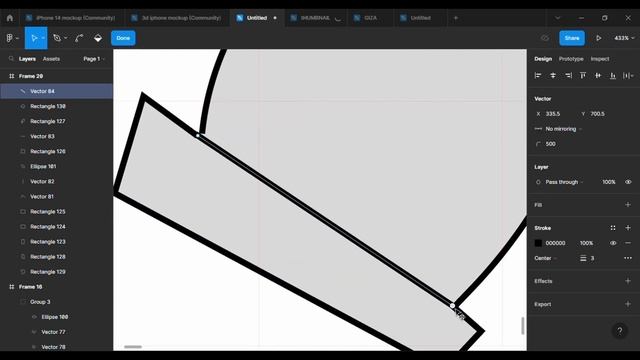Align bottom icon in Design panel

coord(613,76)
